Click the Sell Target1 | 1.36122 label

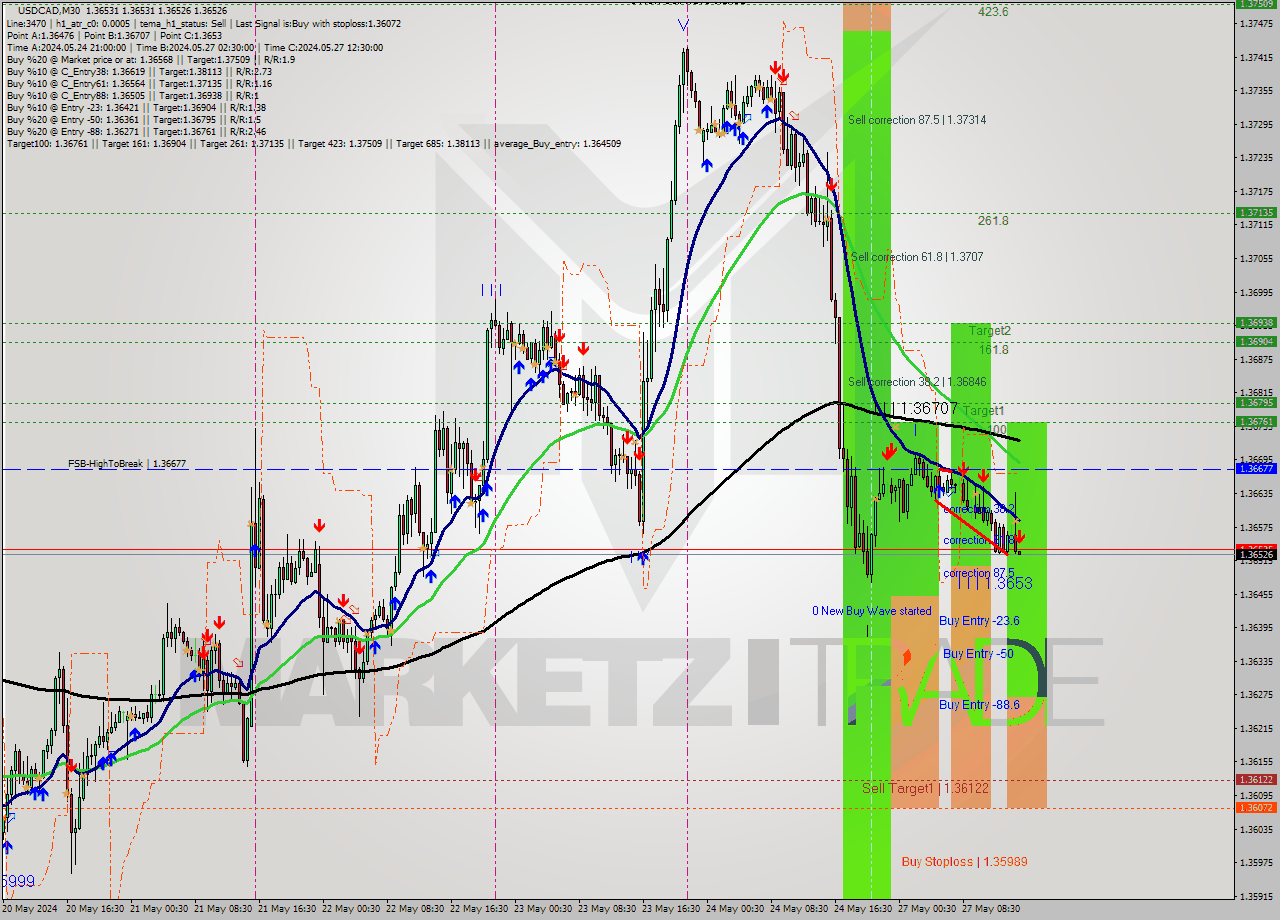(925, 788)
